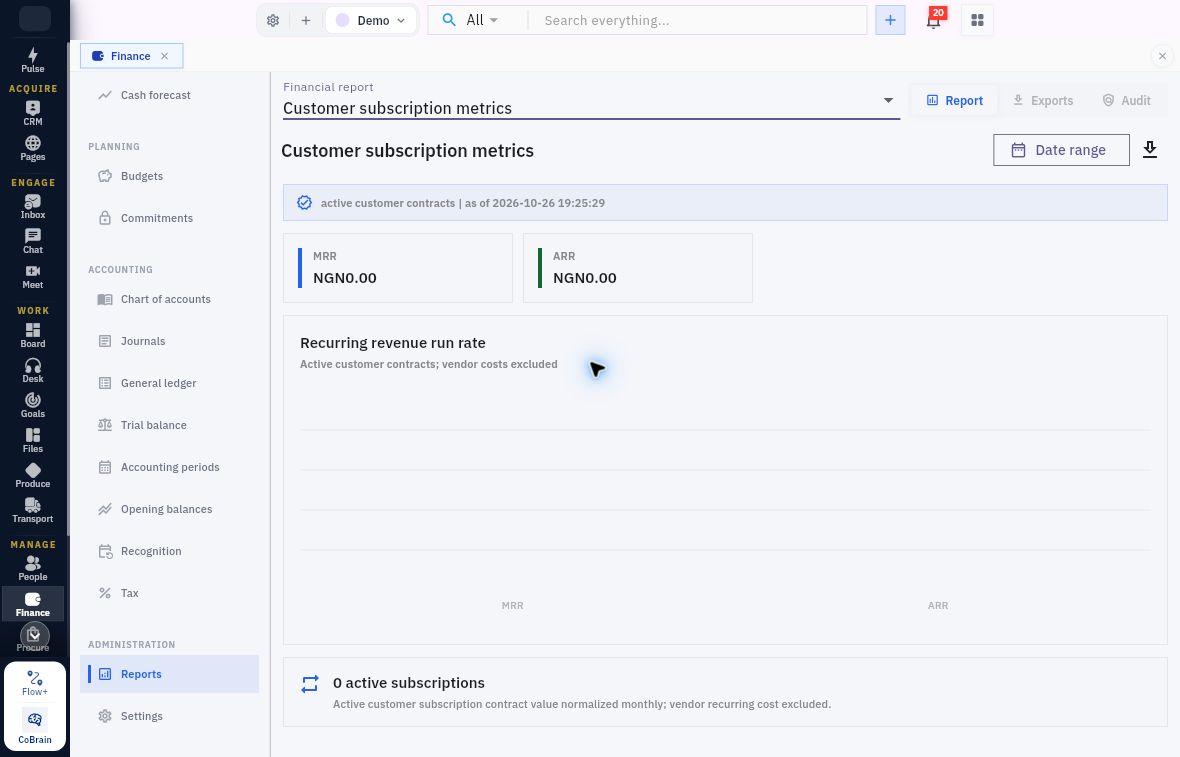The height and width of the screenshot is (757, 1180).
Task: Open the Chat module
Action: (x=32, y=242)
